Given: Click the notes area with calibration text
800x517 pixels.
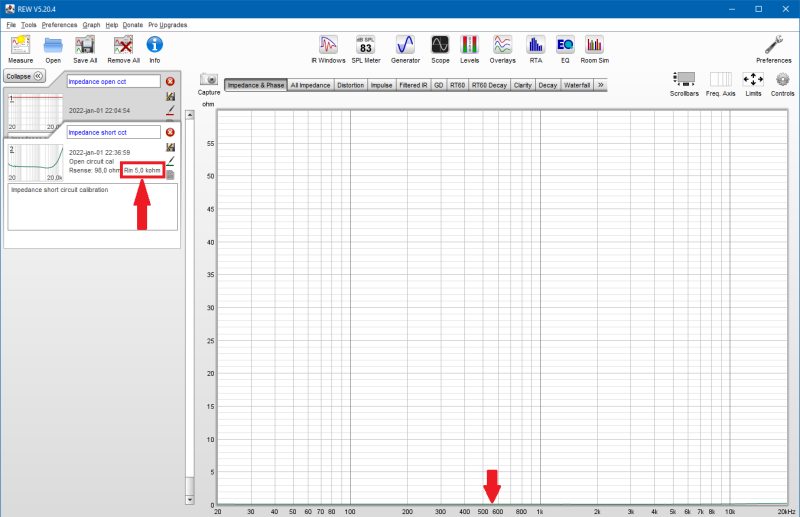Looking at the screenshot, I should pos(92,207).
